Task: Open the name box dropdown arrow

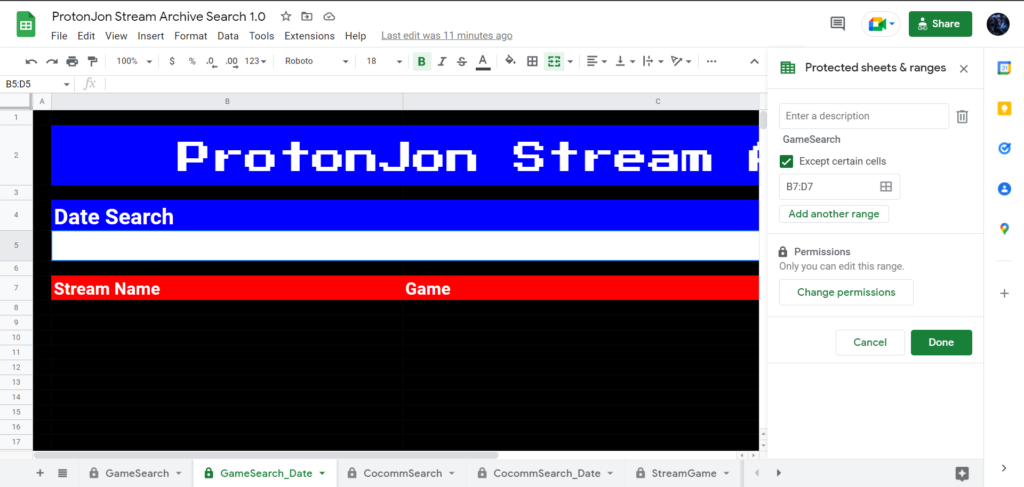Action: (67, 84)
